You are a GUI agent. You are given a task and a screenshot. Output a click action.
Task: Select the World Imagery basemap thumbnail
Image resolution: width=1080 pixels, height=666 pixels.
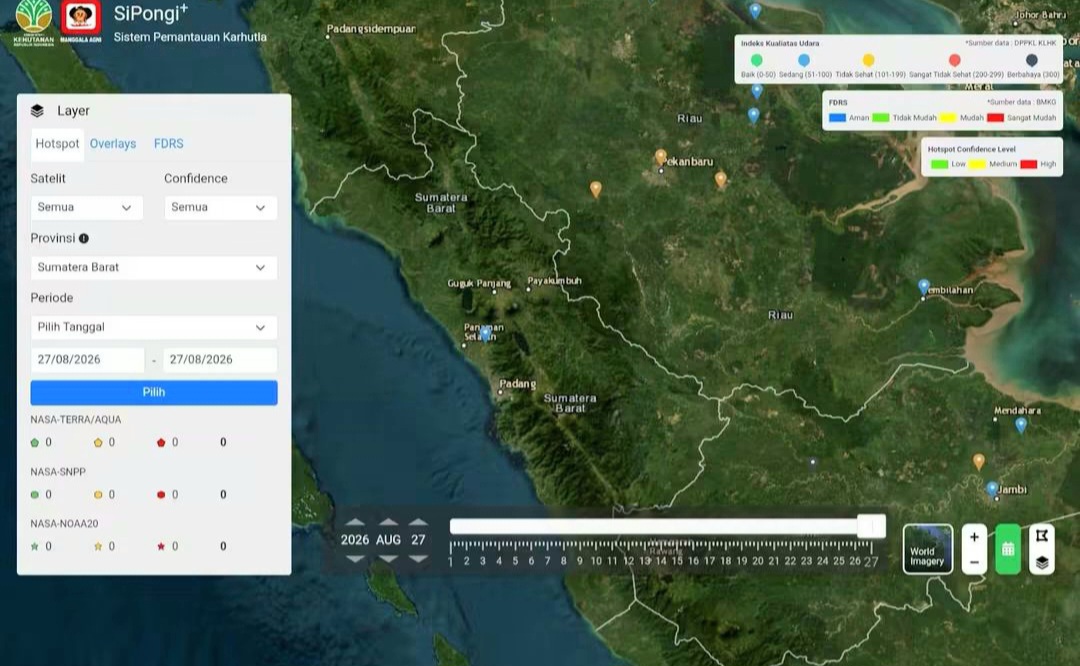(x=928, y=549)
